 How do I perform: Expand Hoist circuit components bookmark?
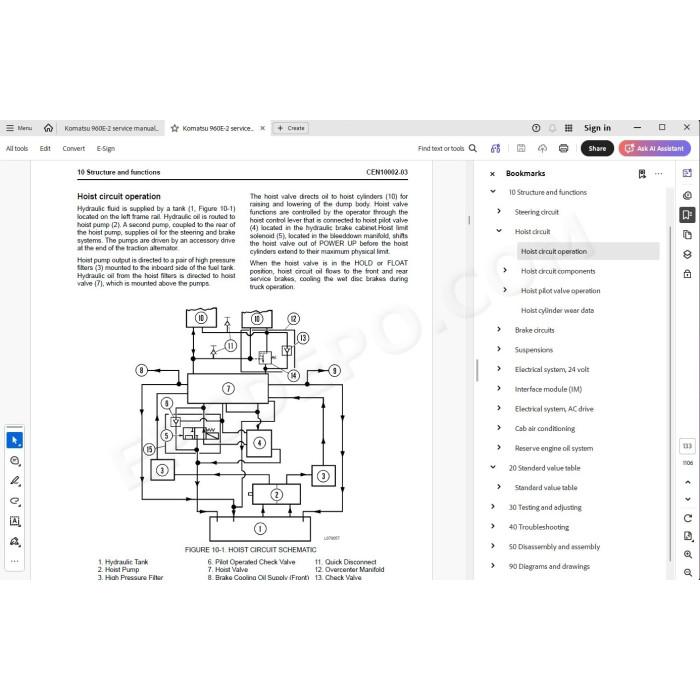coord(505,270)
